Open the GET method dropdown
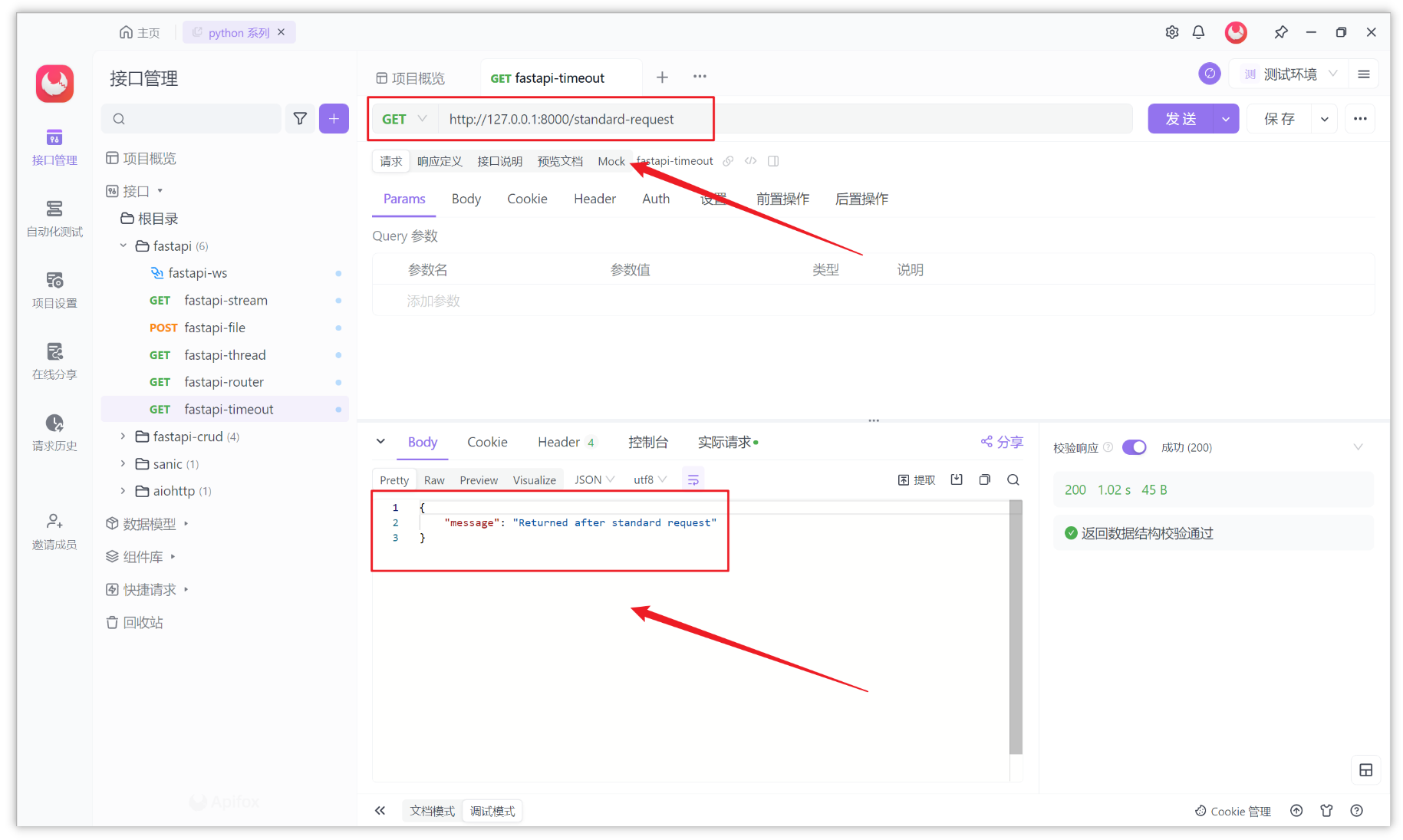1403x840 pixels. [403, 118]
